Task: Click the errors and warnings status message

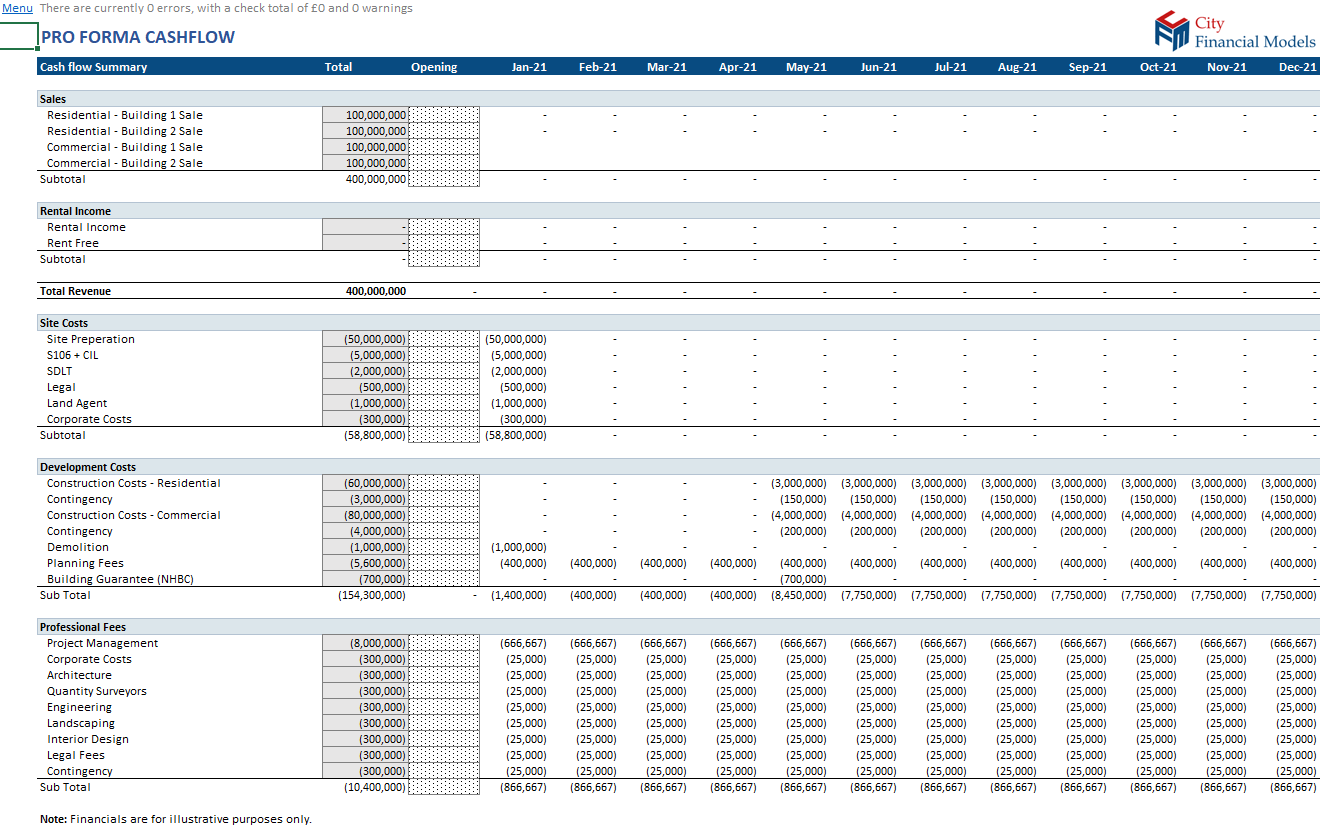Action: point(226,8)
